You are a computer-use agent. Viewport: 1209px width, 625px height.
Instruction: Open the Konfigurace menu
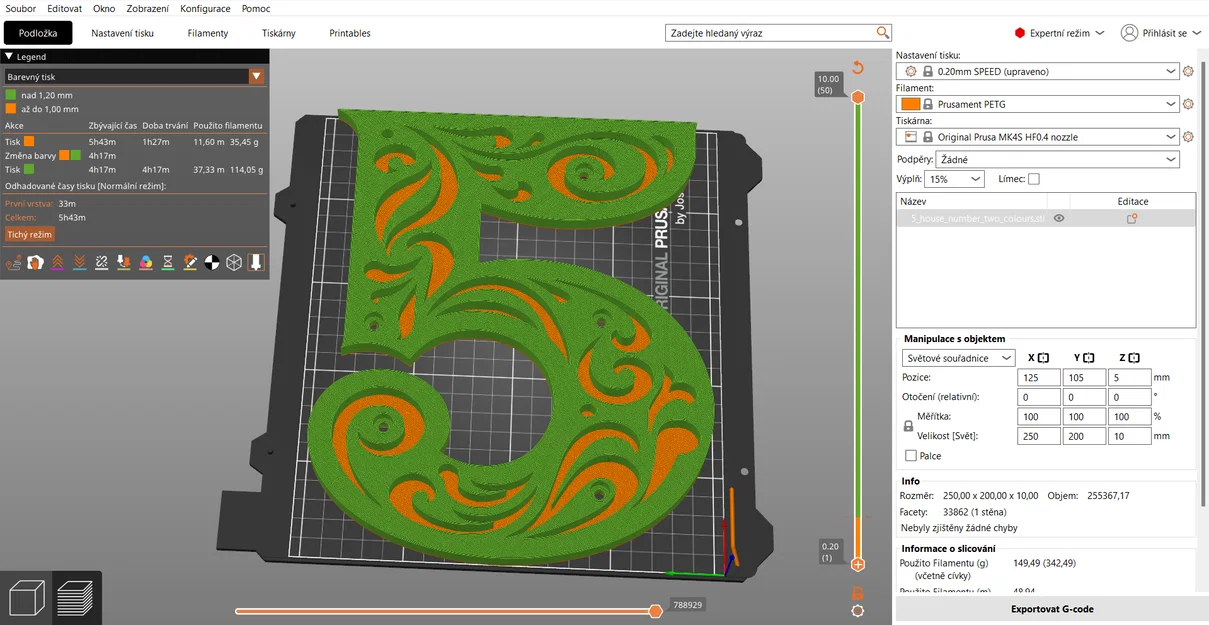click(205, 8)
